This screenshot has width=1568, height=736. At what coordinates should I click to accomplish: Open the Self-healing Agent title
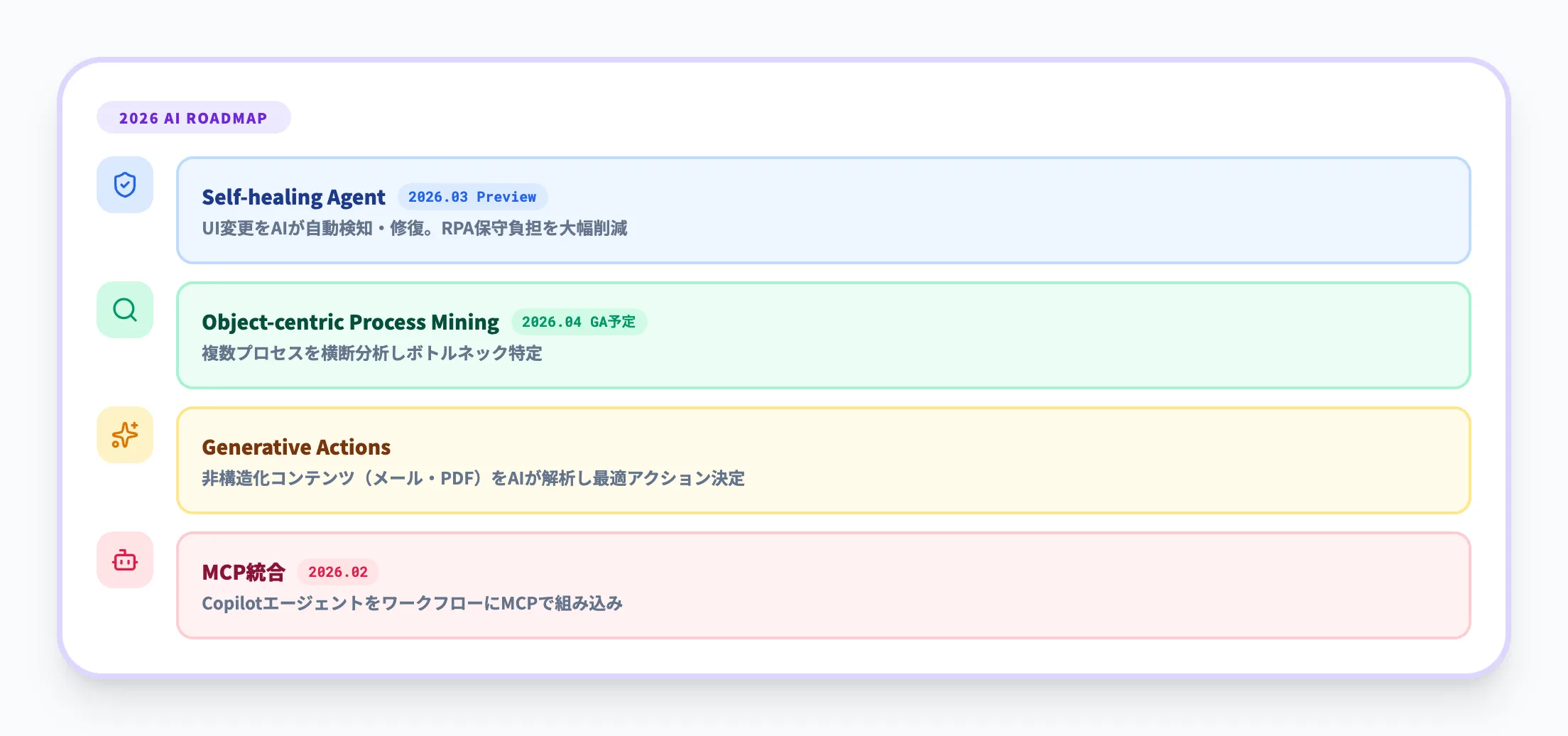point(293,197)
